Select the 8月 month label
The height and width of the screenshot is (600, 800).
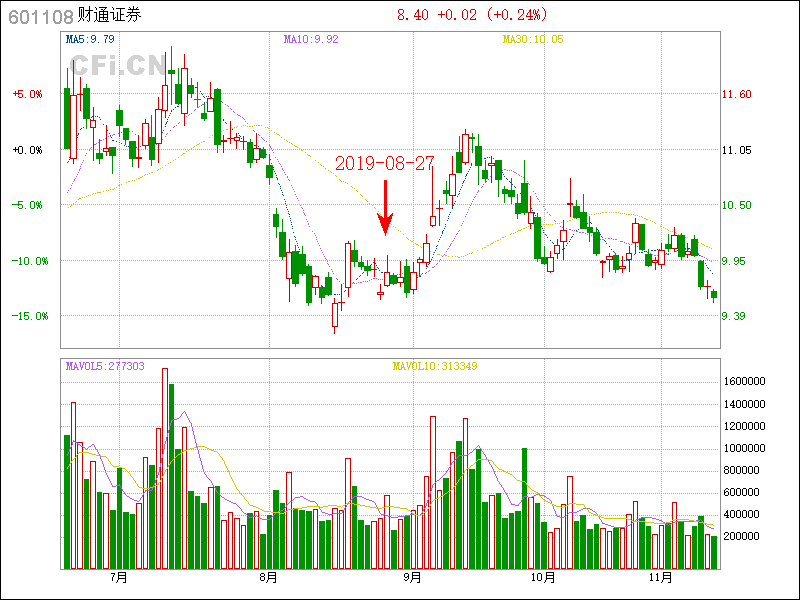coord(267,578)
